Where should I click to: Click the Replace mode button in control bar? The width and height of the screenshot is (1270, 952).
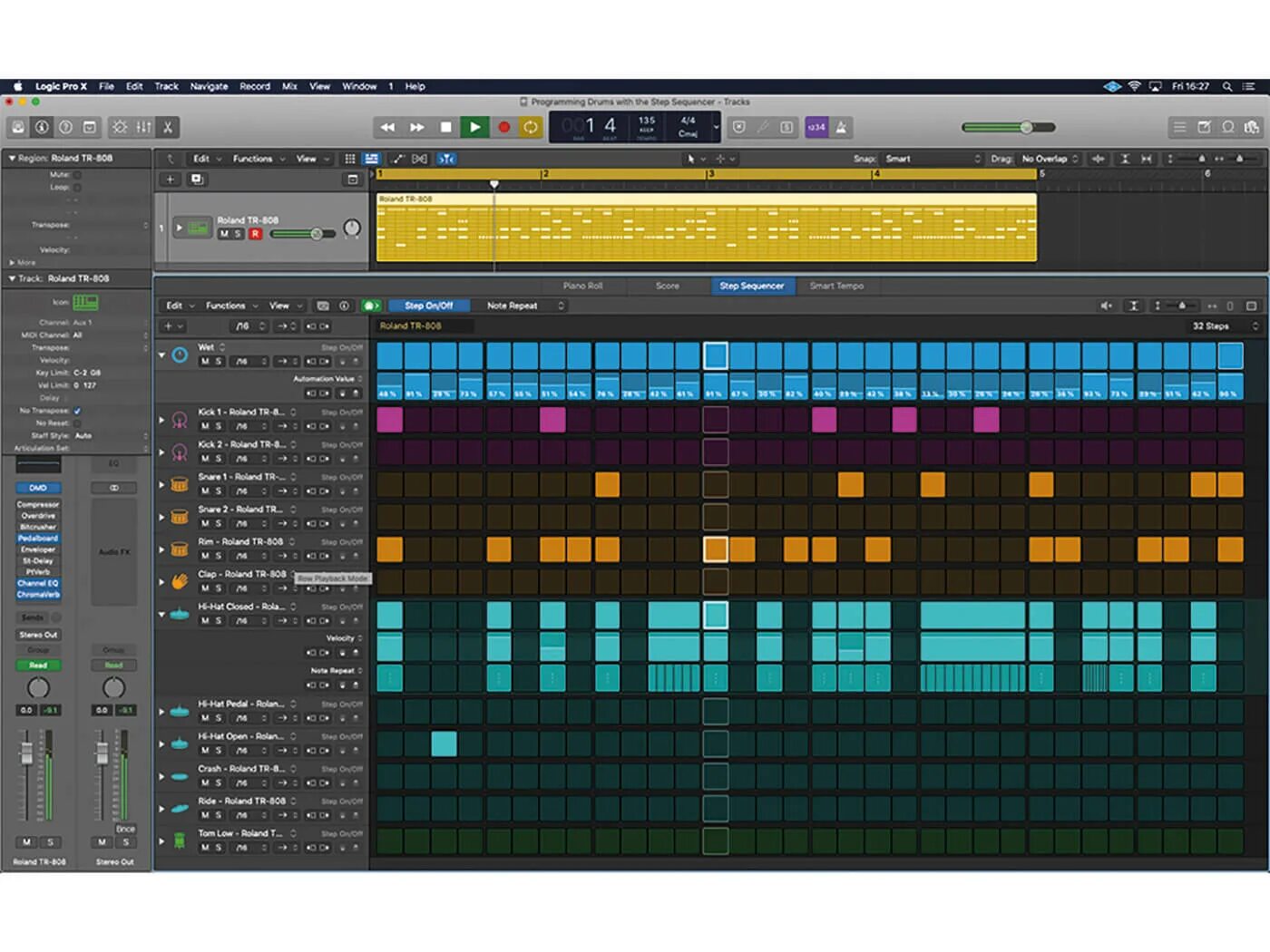(738, 127)
